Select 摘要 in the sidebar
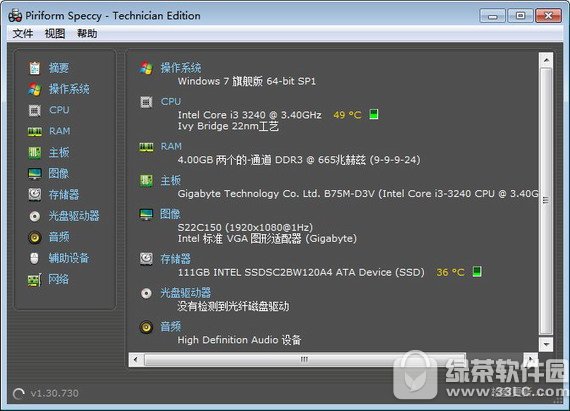Image resolution: width=570 pixels, height=411 pixels. [59, 68]
